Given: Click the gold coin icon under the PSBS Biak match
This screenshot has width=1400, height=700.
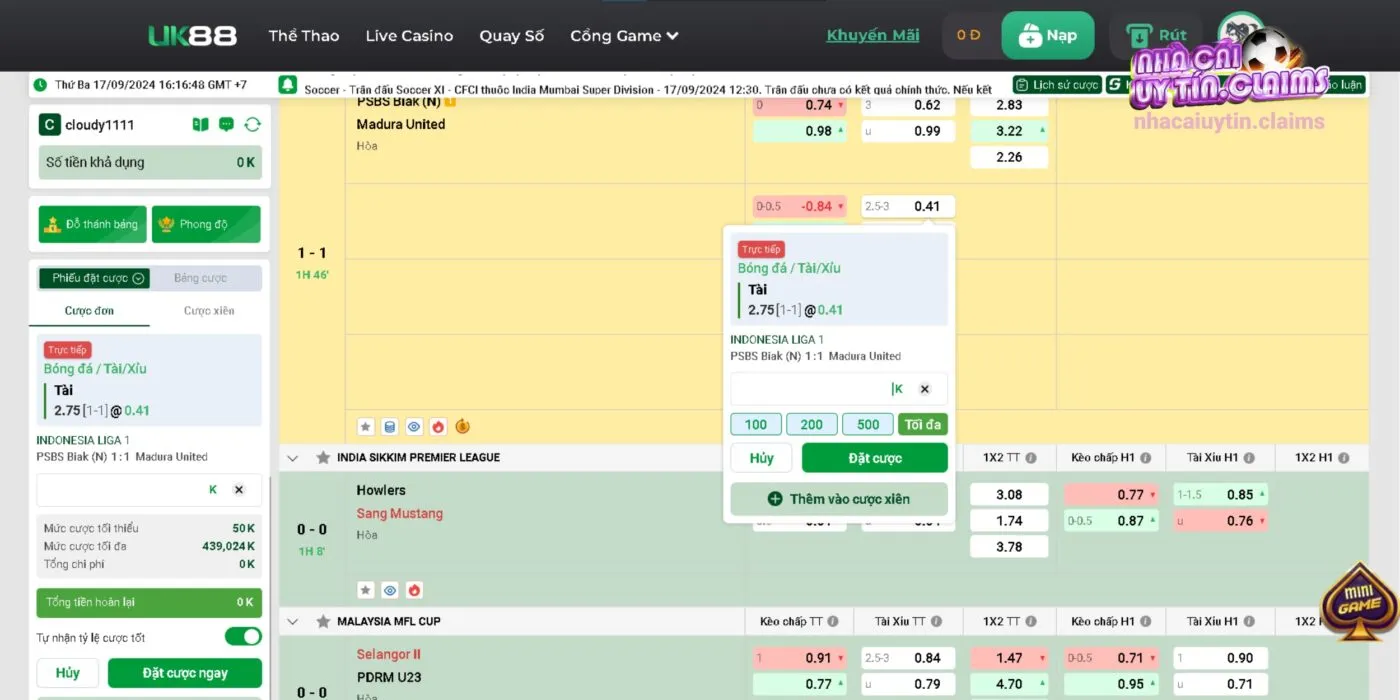Looking at the screenshot, I should click(x=462, y=427).
